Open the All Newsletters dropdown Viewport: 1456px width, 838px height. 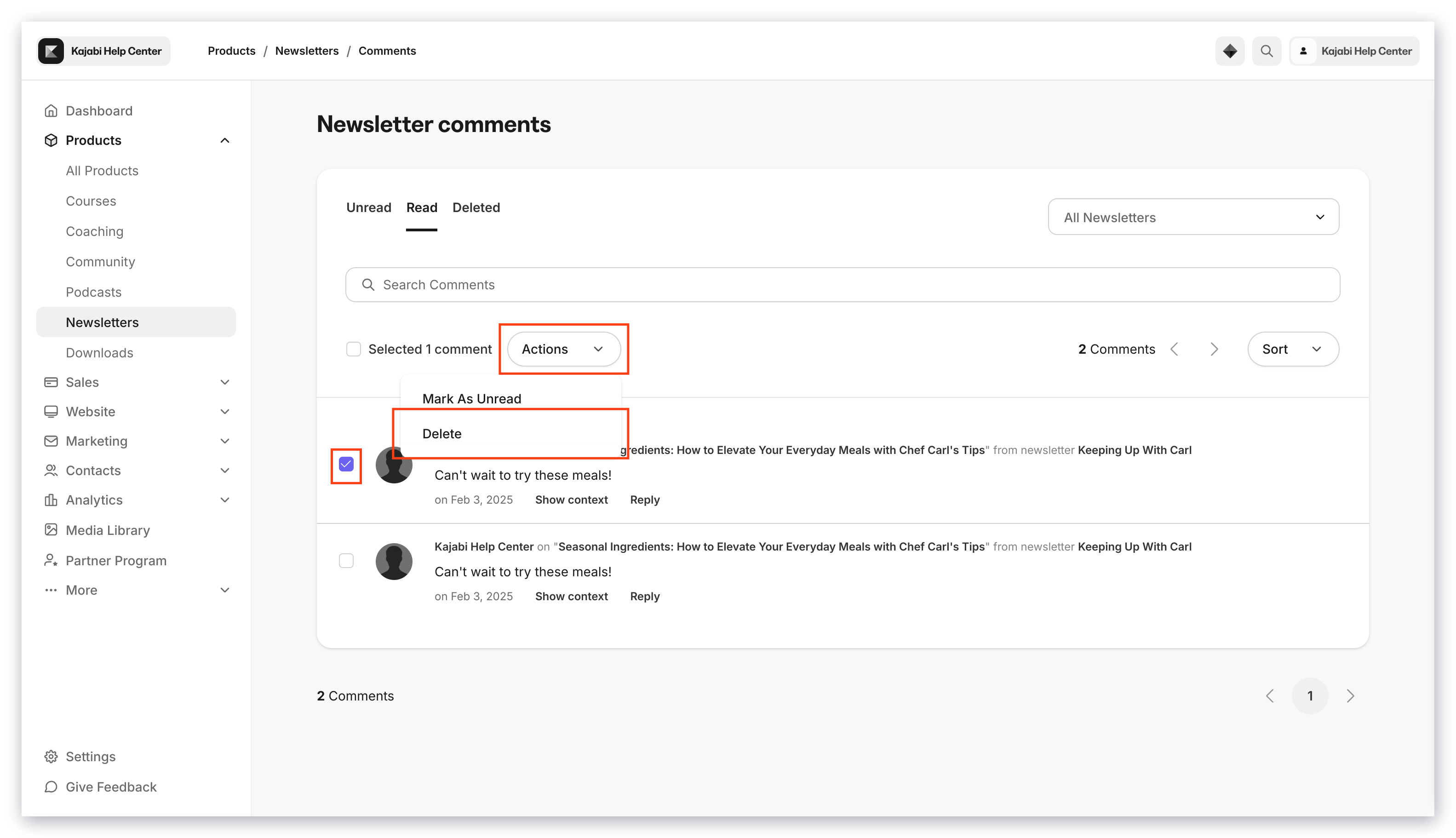coord(1193,217)
